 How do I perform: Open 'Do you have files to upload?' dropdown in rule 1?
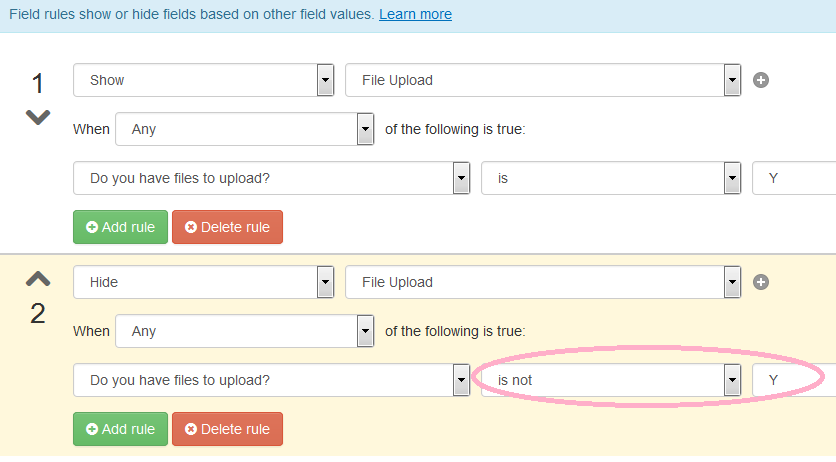pyautogui.click(x=272, y=178)
